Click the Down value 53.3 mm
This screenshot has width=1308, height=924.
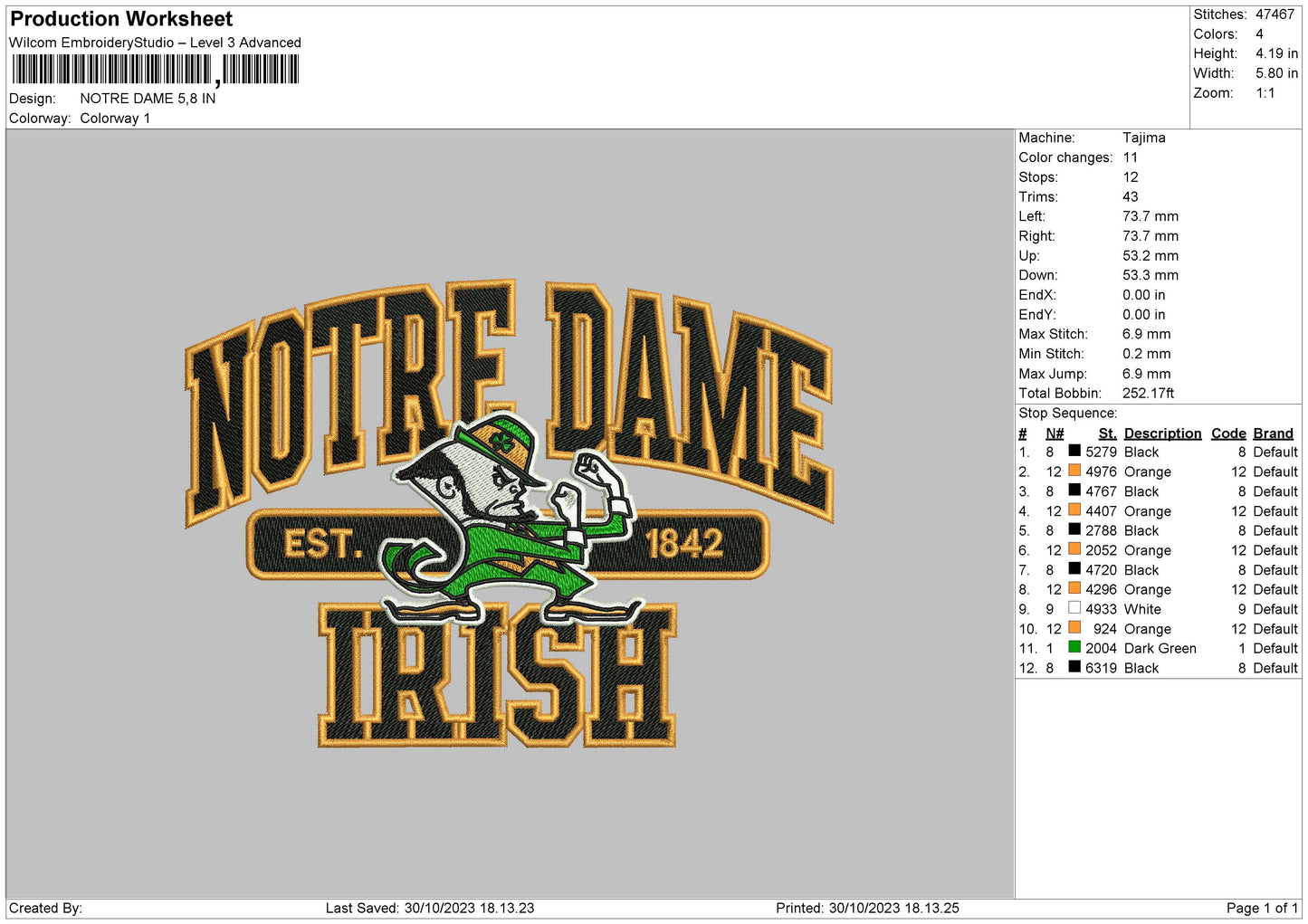(1150, 275)
